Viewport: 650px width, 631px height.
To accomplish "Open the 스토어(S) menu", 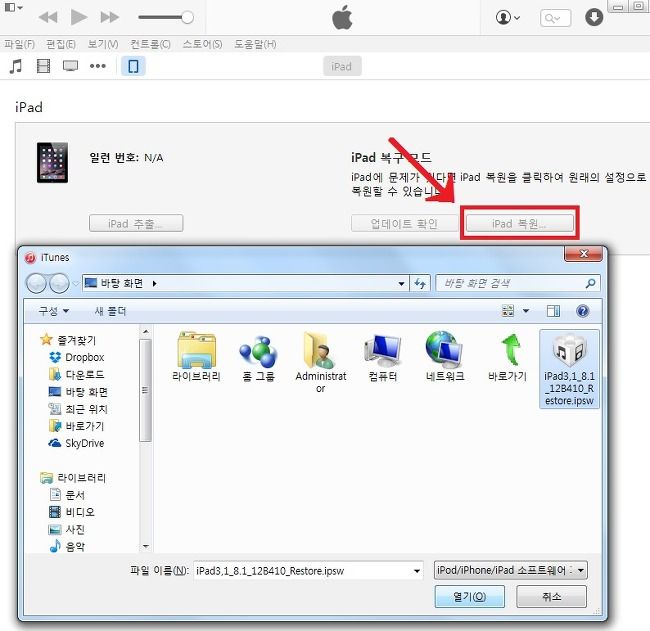I will 202,44.
